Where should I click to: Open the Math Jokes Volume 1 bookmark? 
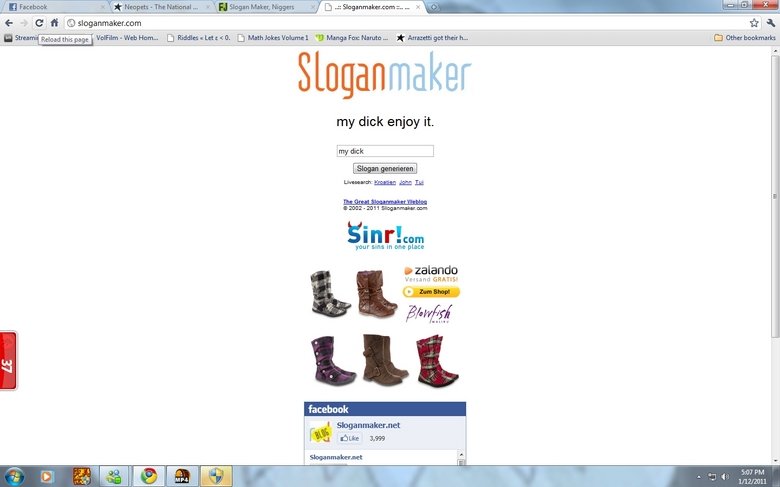point(273,38)
